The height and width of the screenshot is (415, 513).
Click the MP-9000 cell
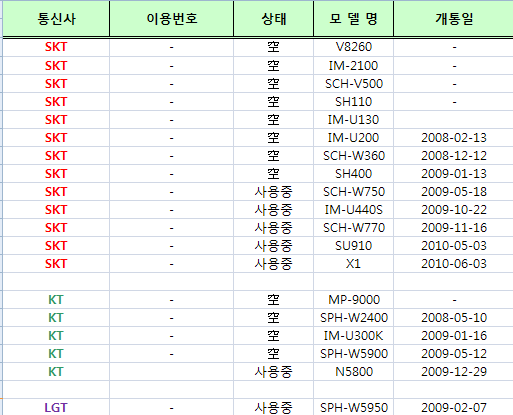pos(354,300)
